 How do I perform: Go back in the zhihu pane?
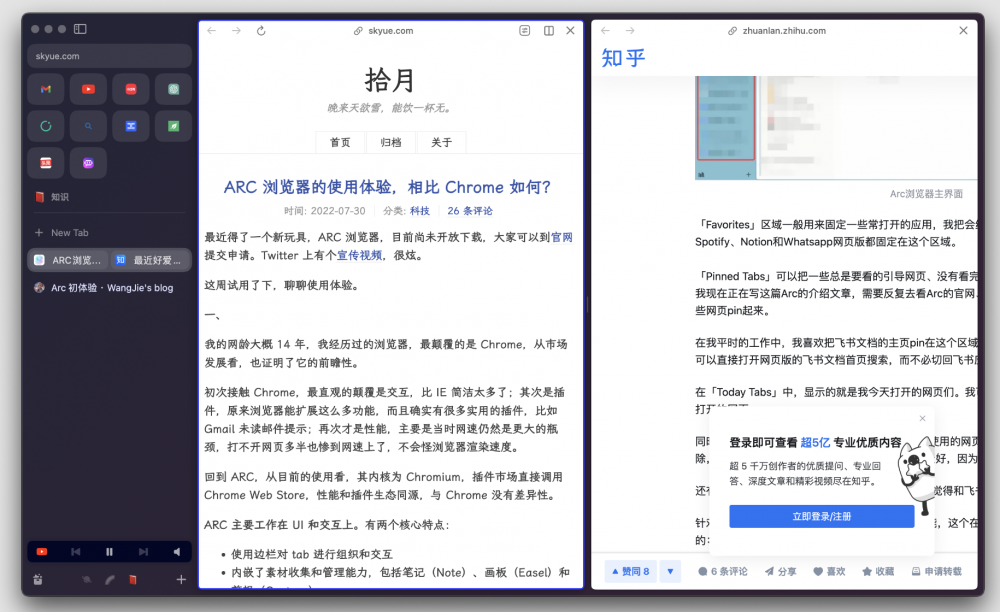pos(605,31)
